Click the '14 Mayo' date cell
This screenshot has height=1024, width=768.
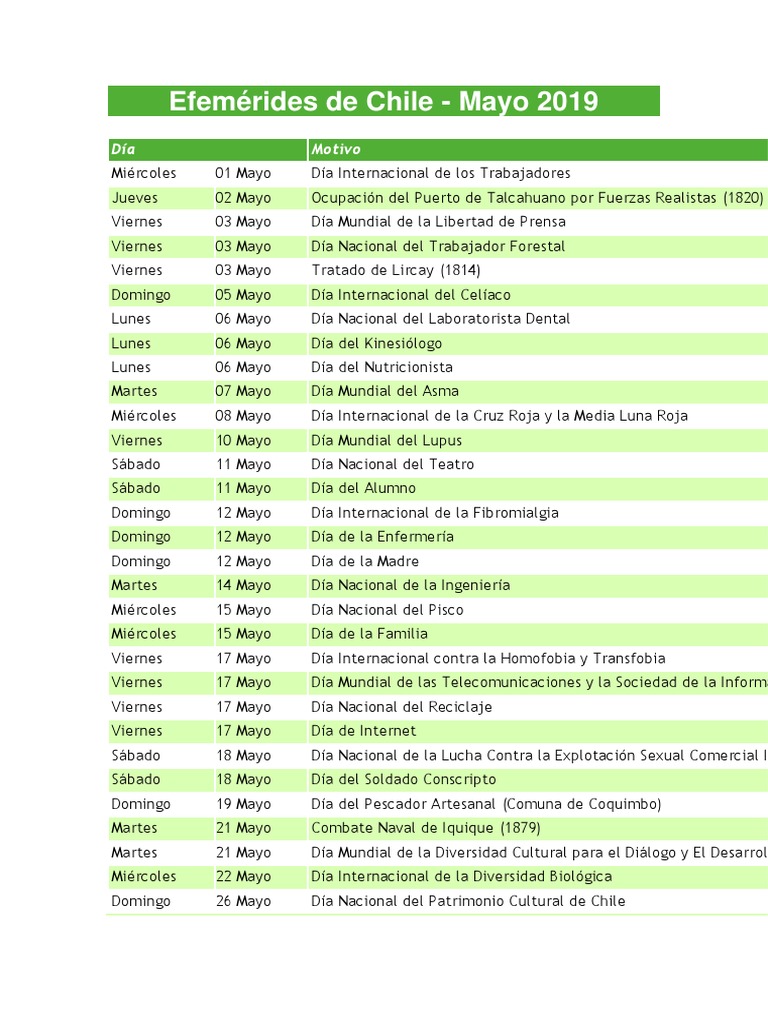(244, 585)
